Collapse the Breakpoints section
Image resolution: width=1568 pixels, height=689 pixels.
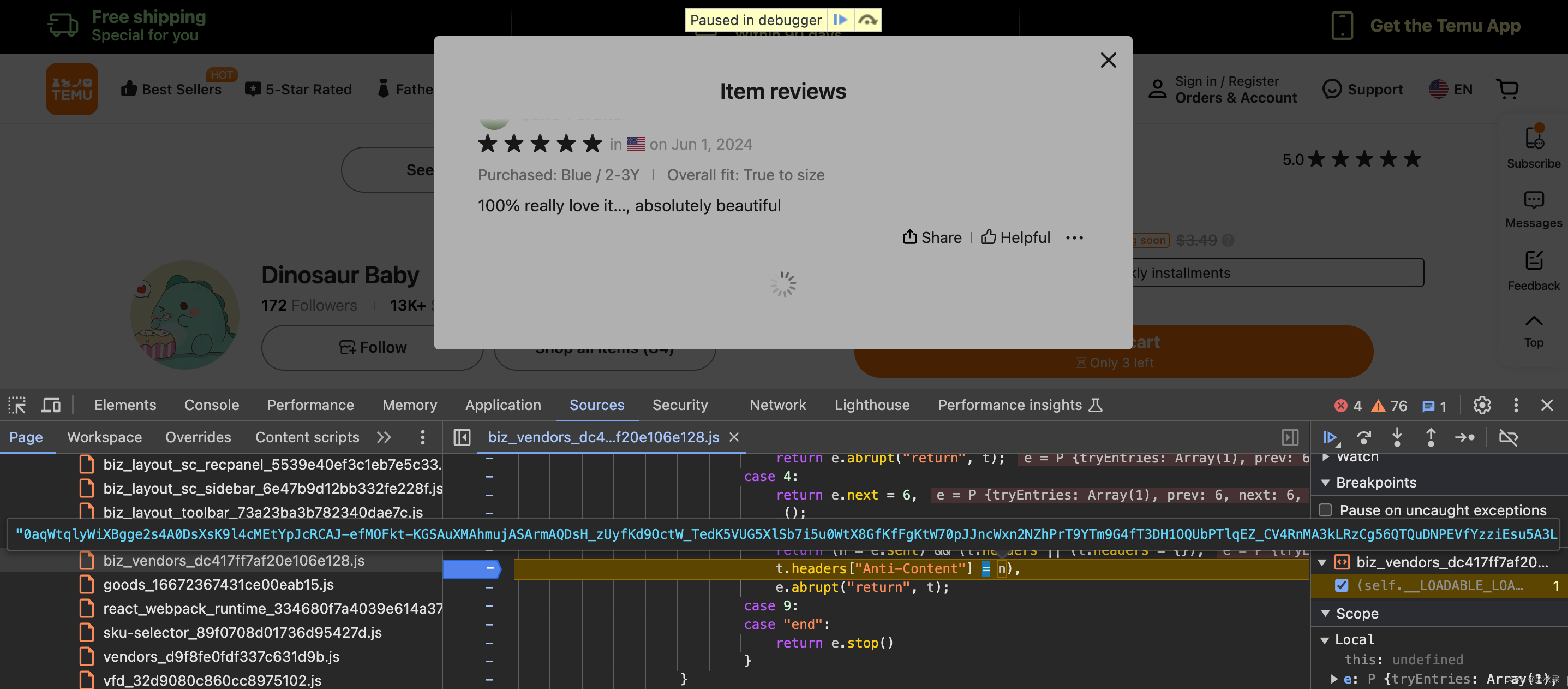click(x=1325, y=483)
